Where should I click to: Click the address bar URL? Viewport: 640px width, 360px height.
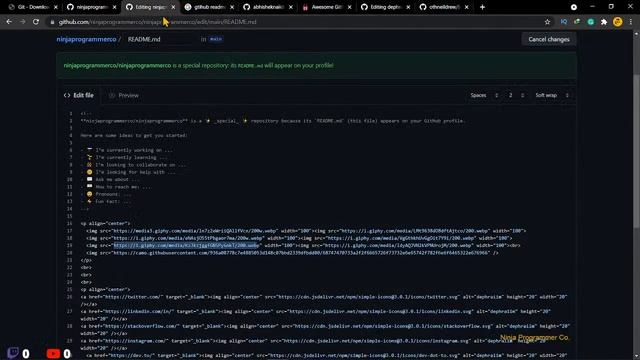(158, 22)
